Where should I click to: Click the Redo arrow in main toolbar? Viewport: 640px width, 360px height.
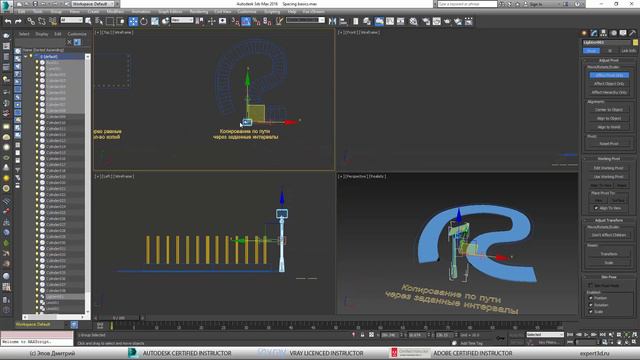pyautogui.click(x=18, y=21)
